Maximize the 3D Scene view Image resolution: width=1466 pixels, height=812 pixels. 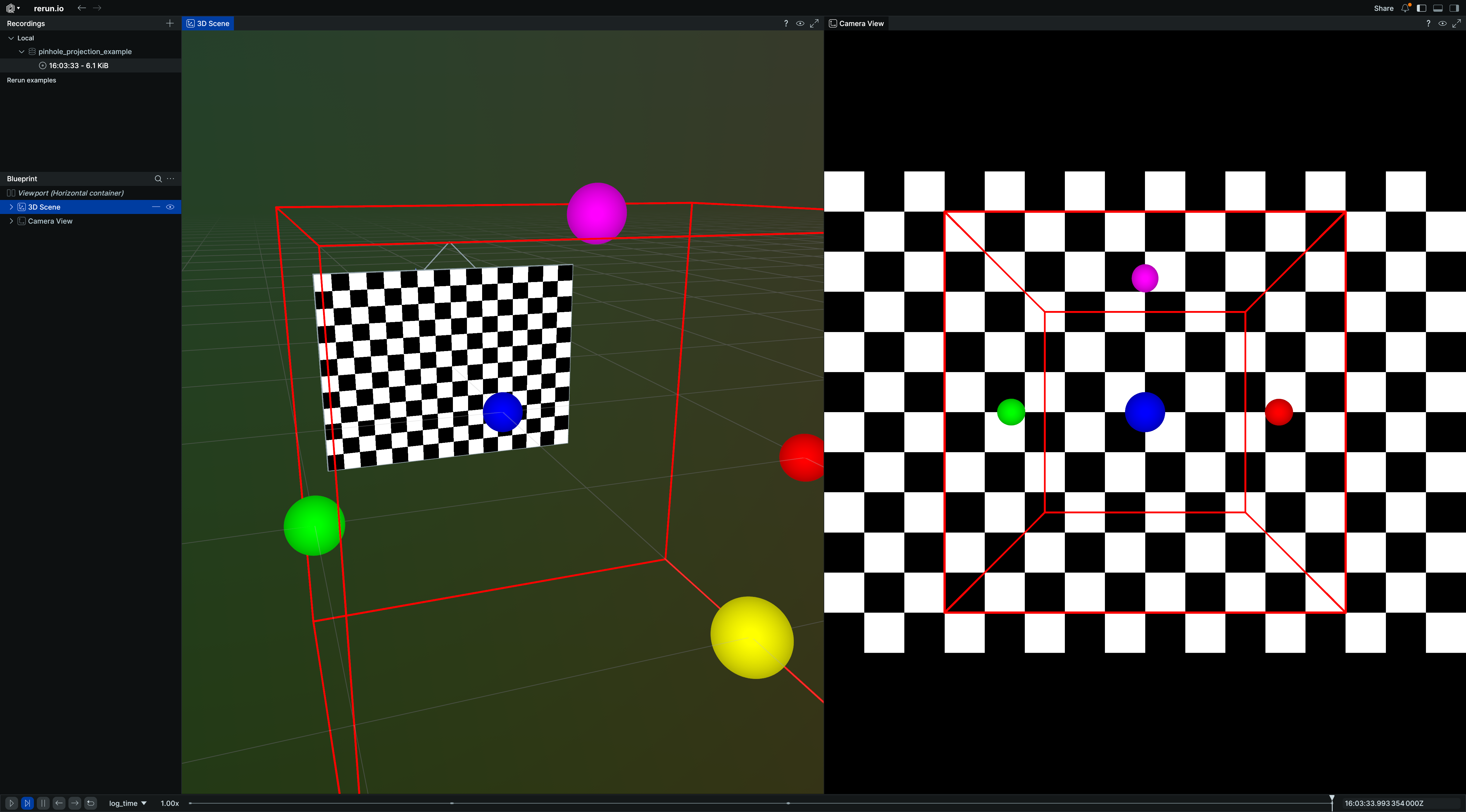[814, 23]
